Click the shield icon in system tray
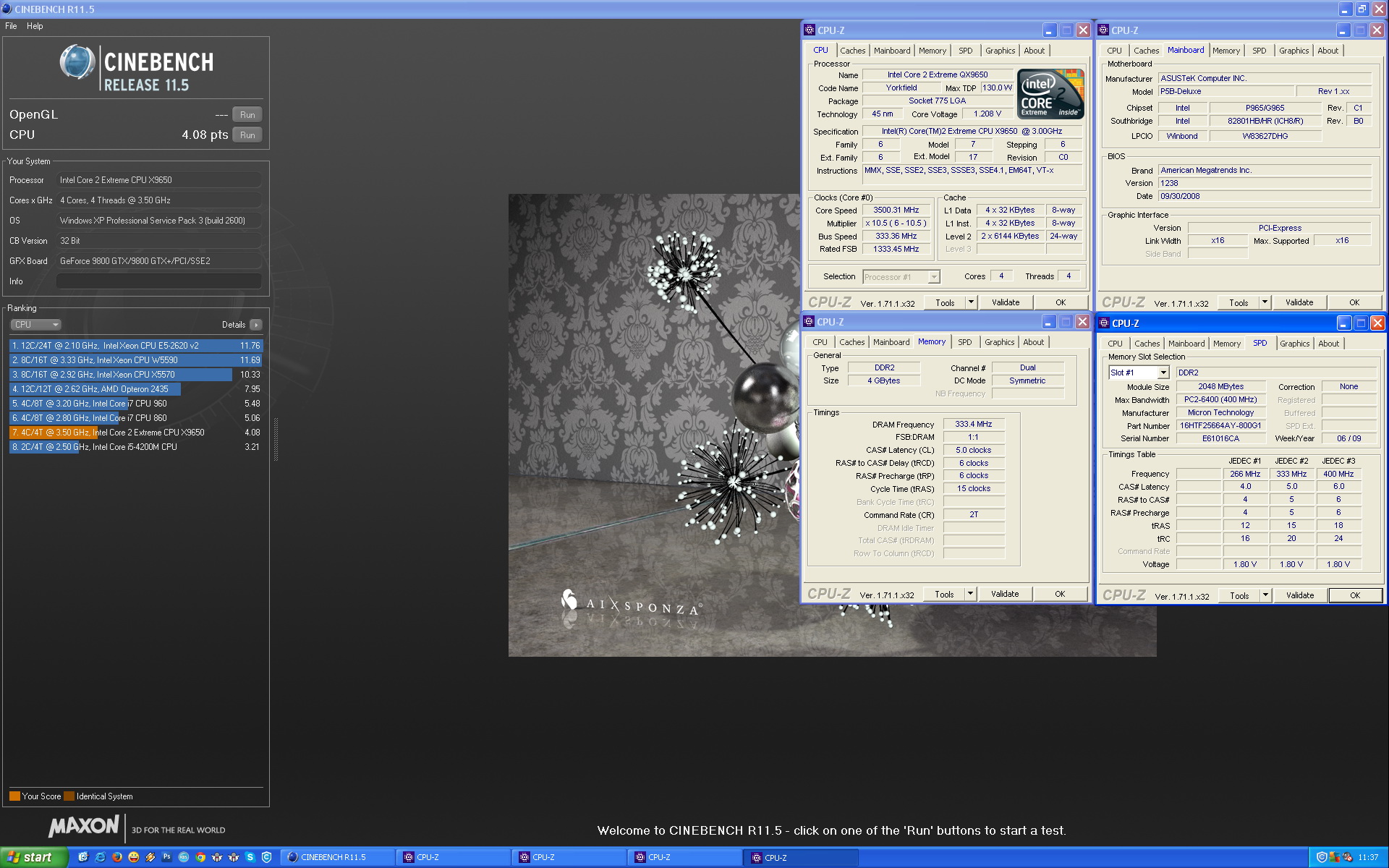The height and width of the screenshot is (868, 1389). 1322,857
